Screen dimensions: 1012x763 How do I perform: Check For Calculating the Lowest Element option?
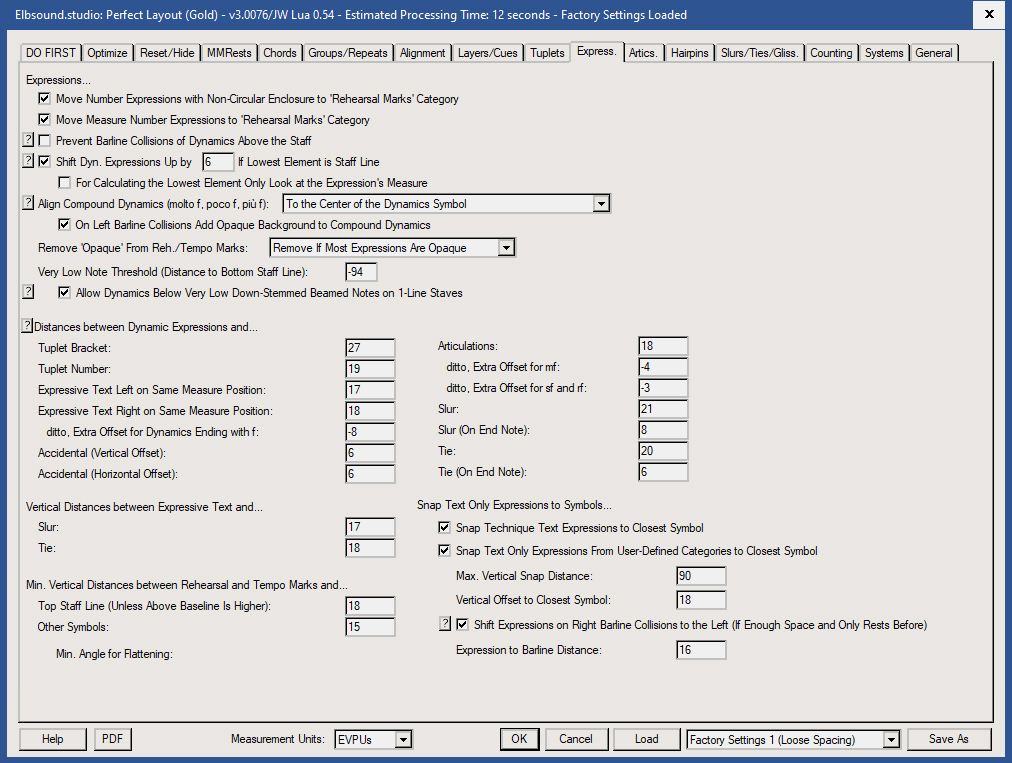(x=64, y=182)
